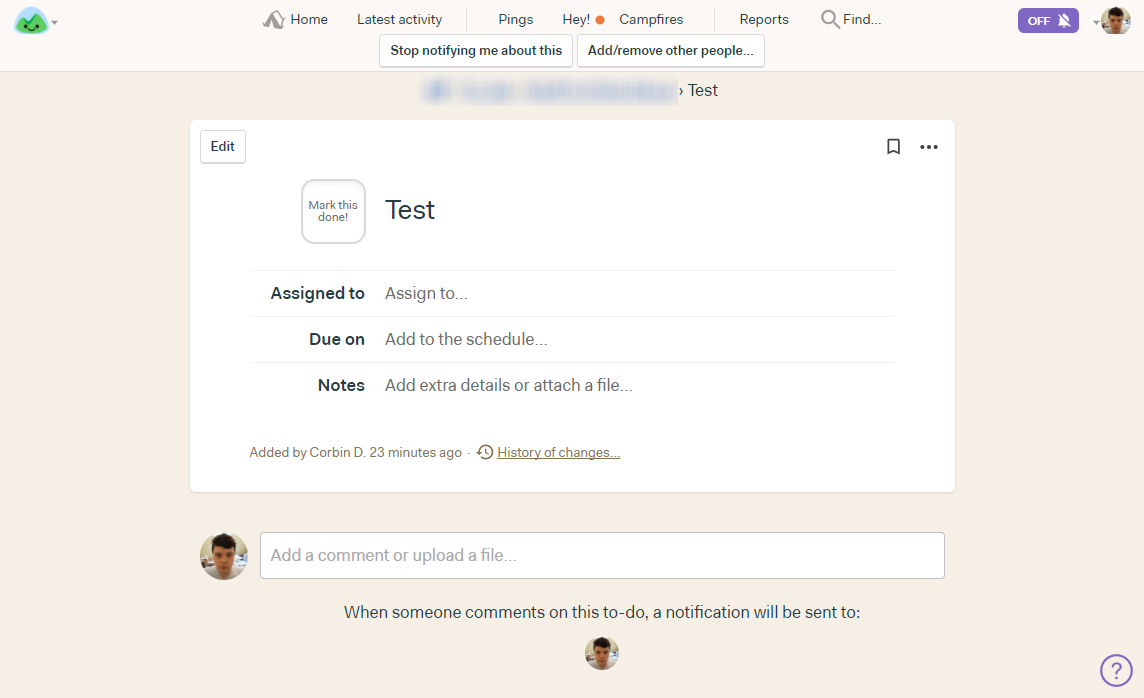Open the three-dot options menu
This screenshot has height=698, width=1144.
[x=929, y=146]
